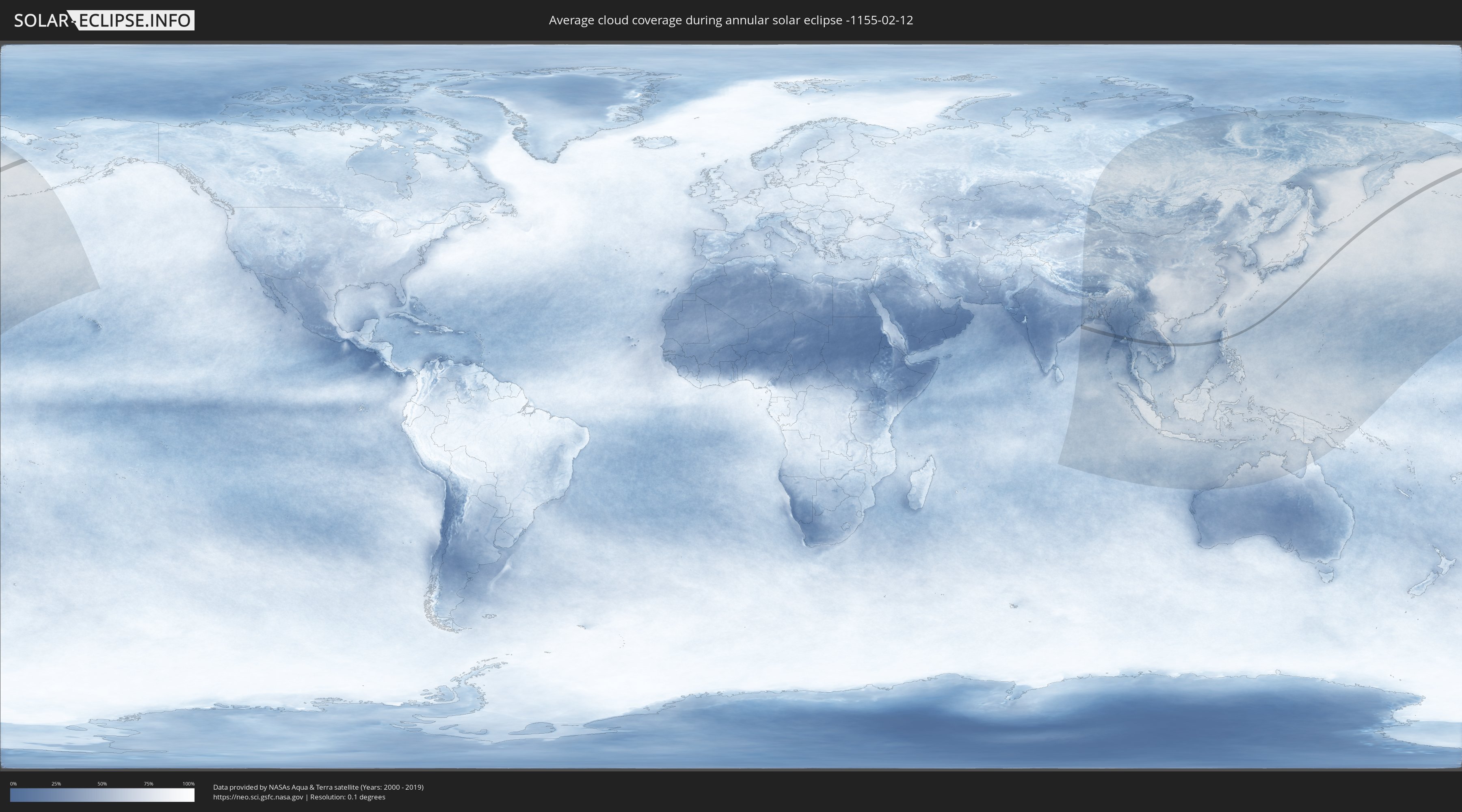Image resolution: width=1462 pixels, height=812 pixels.
Task: Click the cloud coverage gradient legend bar
Action: 102,795
